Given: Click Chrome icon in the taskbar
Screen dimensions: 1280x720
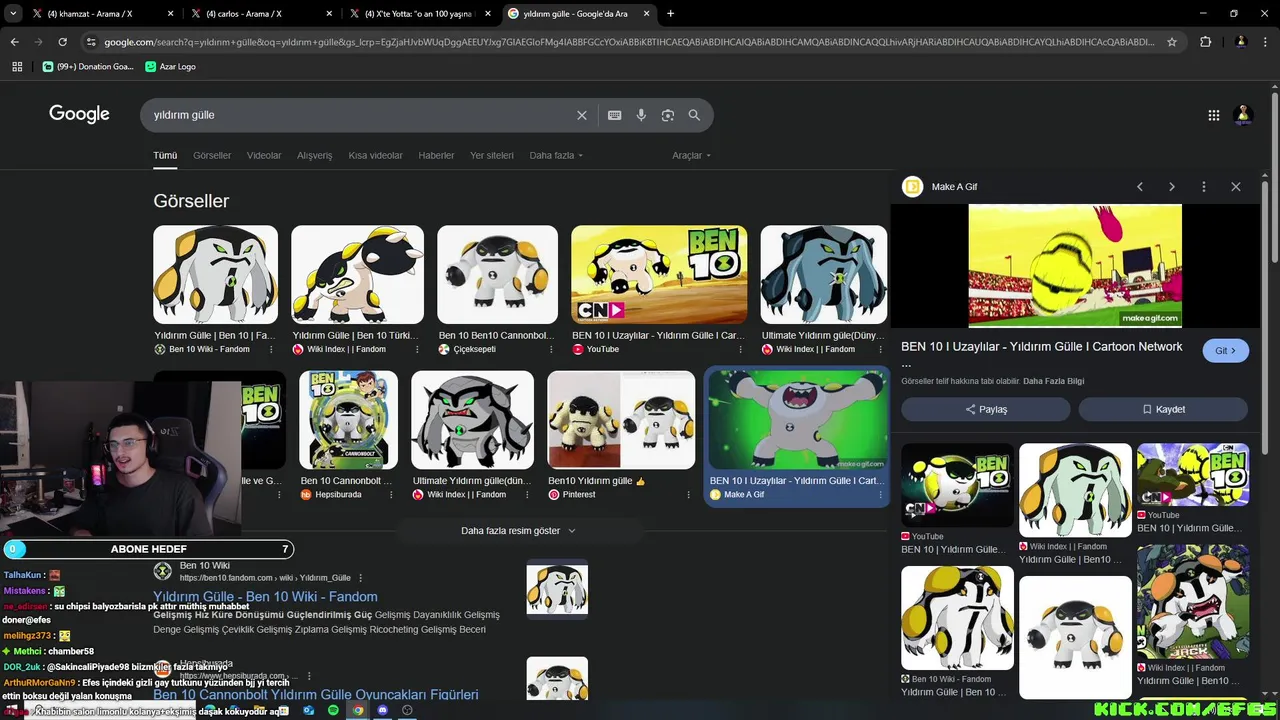Looking at the screenshot, I should tap(358, 710).
